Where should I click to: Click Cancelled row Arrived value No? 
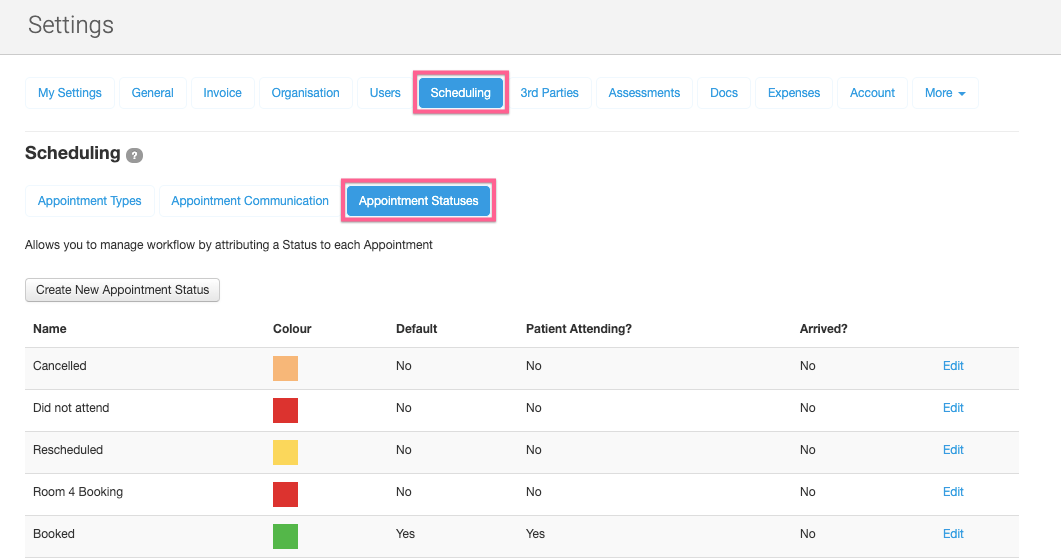[807, 365]
